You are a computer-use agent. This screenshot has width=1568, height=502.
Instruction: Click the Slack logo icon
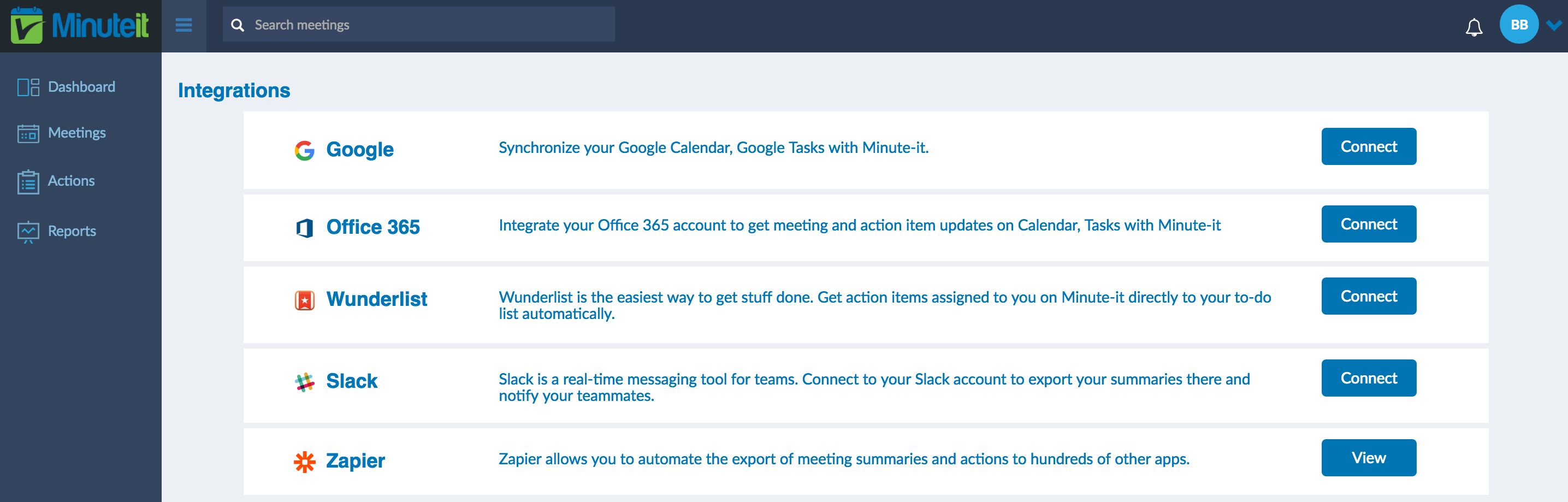[x=304, y=381]
